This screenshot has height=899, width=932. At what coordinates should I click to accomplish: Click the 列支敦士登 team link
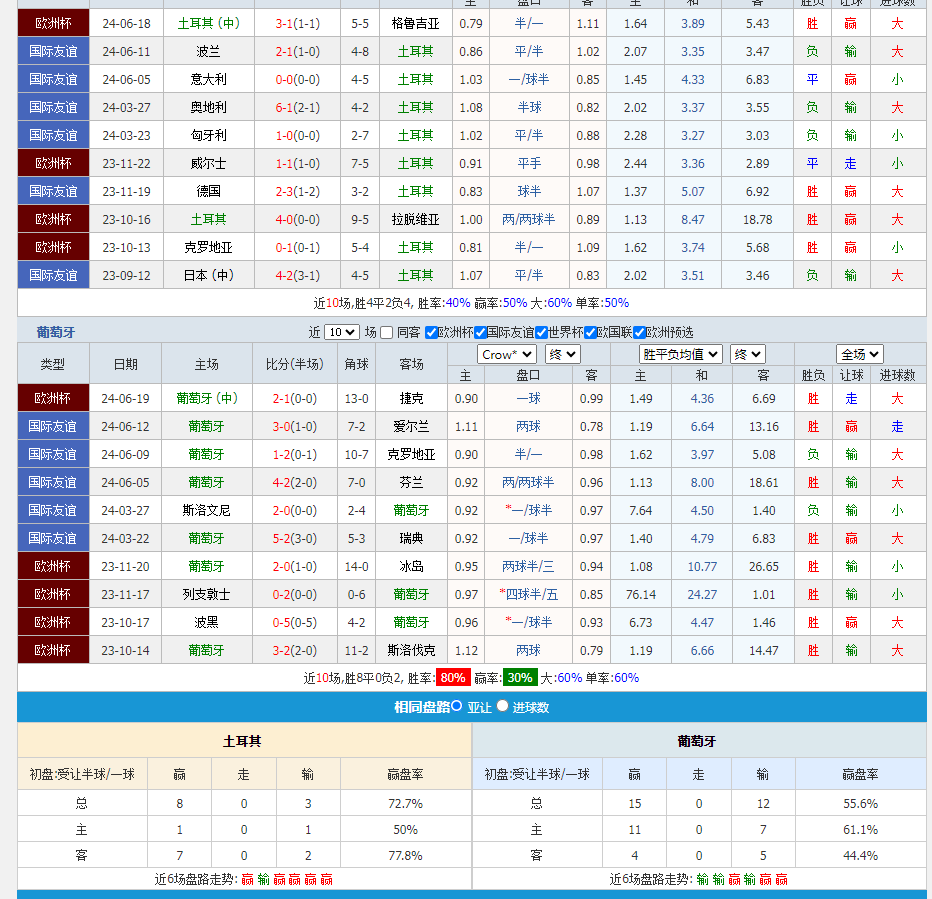click(208, 594)
